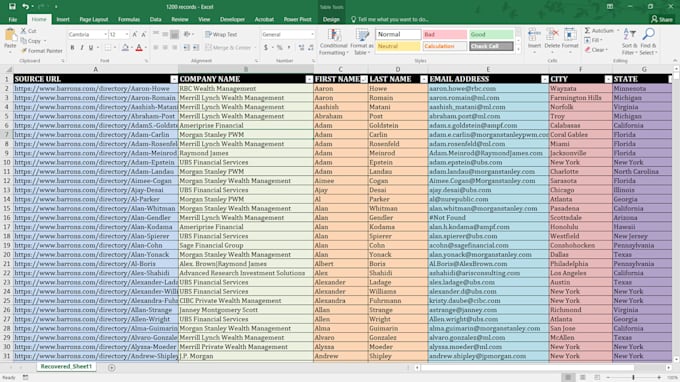Switch to the Insert ribbon tab
The image size is (680, 382).
(63, 20)
